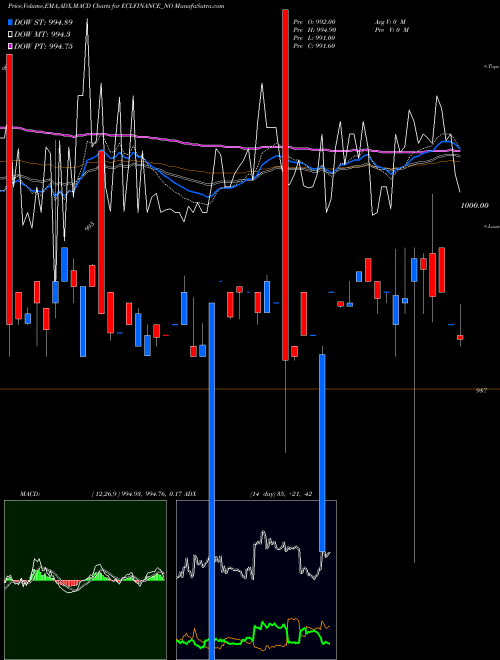Click the 'Pre C: 991.60' close value
Image resolution: width=500 pixels, height=660 pixels.
314,46
